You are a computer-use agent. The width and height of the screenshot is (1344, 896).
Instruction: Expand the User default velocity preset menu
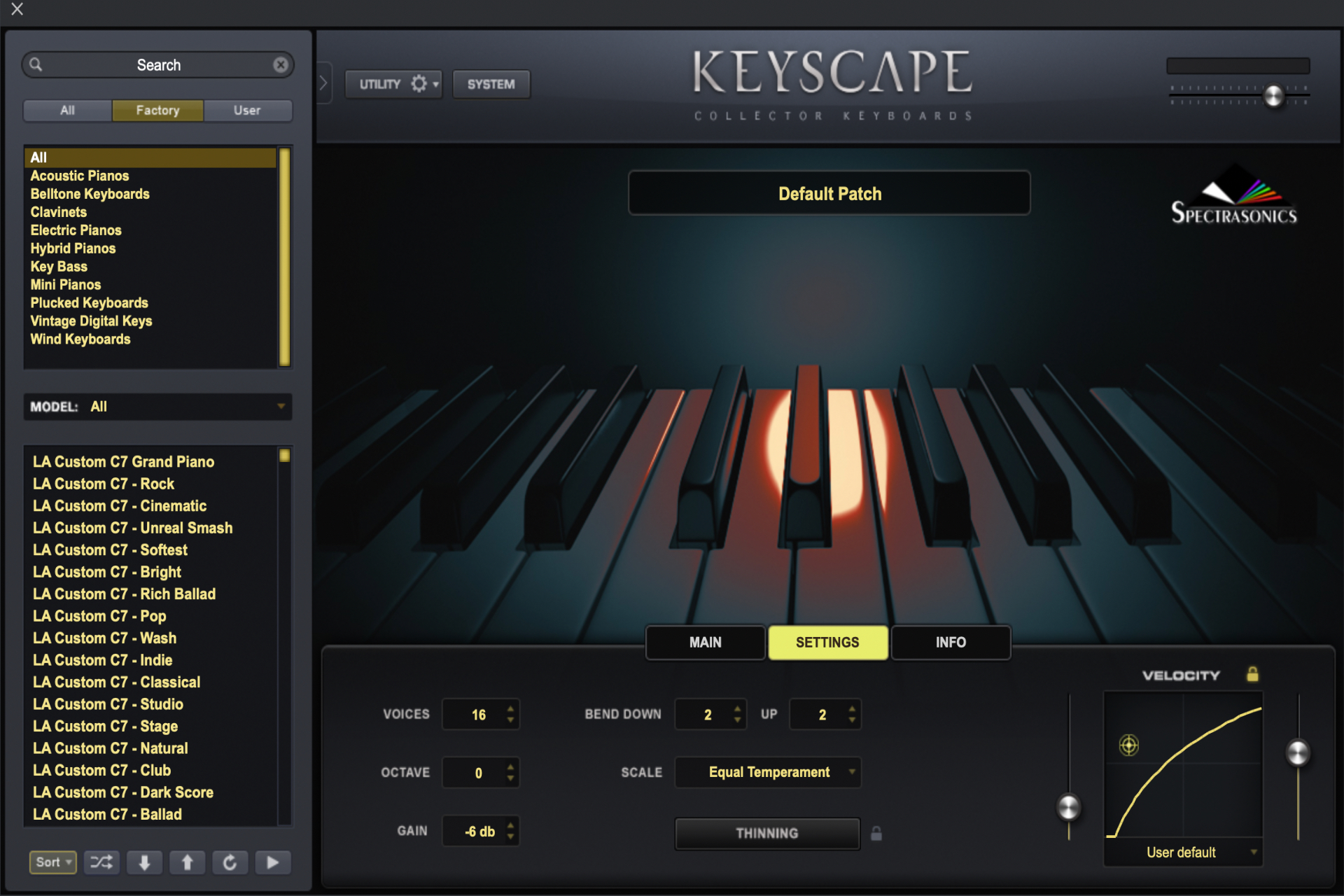click(x=1184, y=853)
